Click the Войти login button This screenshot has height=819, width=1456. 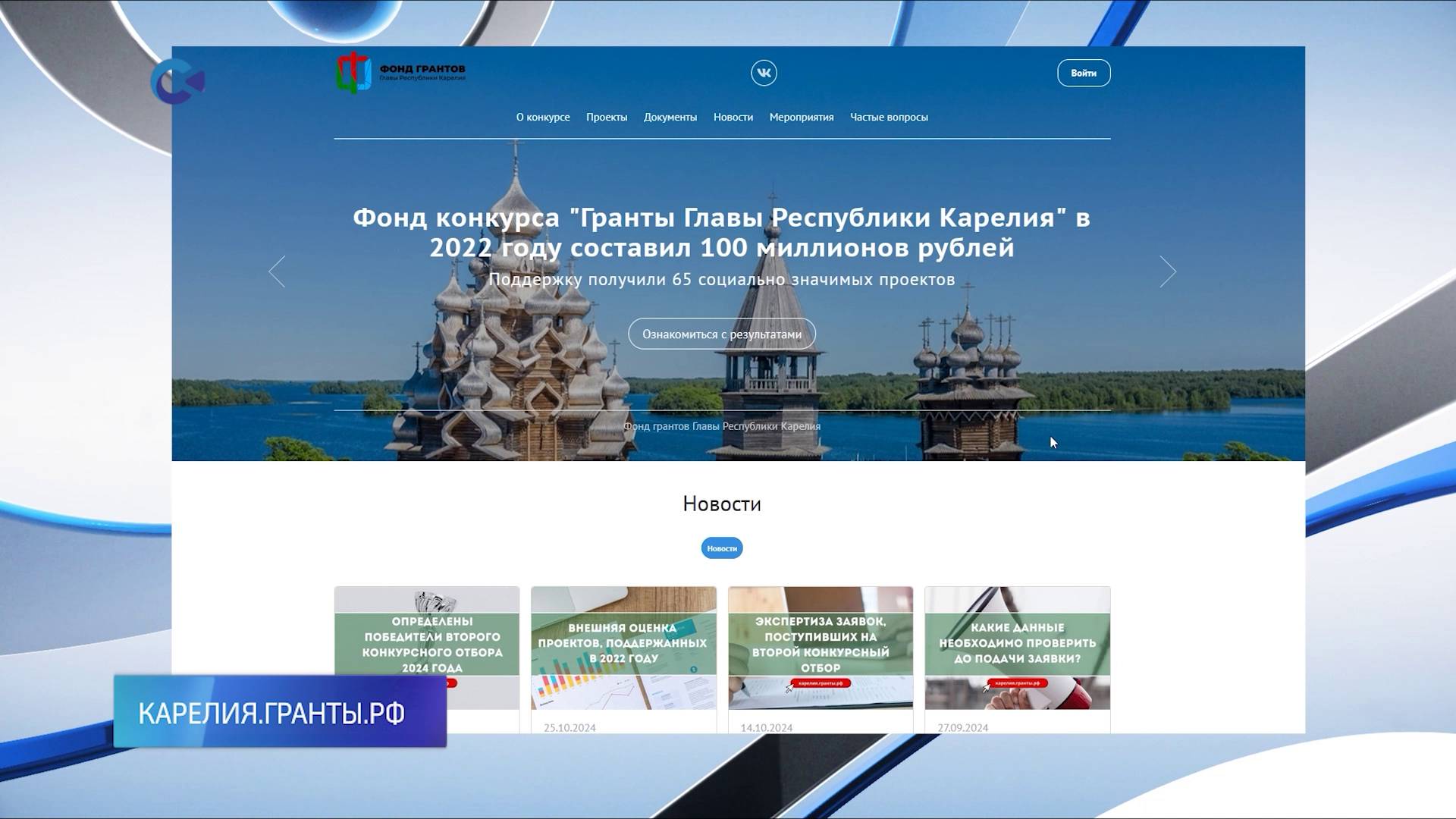[1083, 73]
